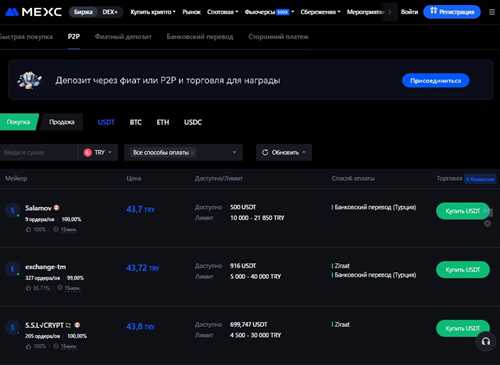Click the Обновить refresh button
This screenshot has width=500, height=365.
click(284, 152)
